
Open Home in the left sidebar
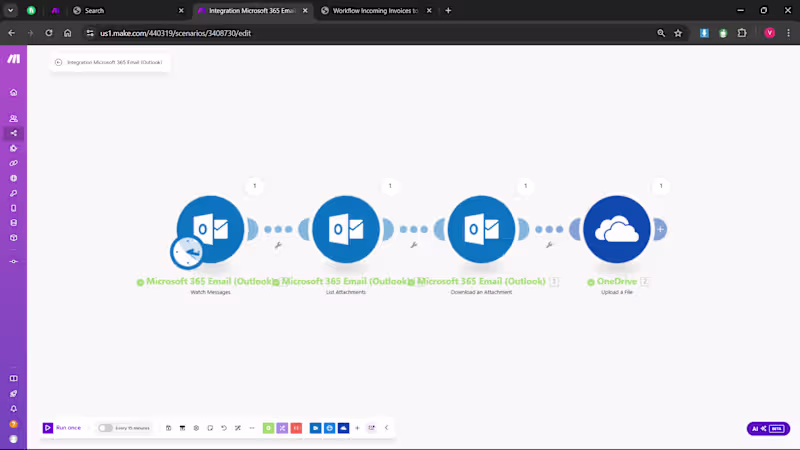click(x=14, y=92)
